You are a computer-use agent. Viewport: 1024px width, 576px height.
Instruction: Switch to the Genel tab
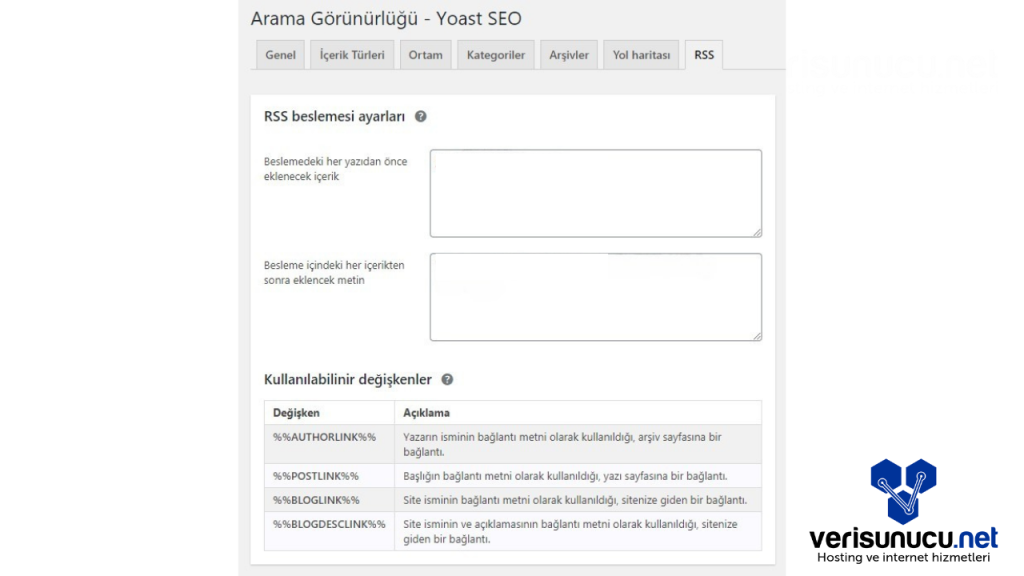tap(280, 56)
